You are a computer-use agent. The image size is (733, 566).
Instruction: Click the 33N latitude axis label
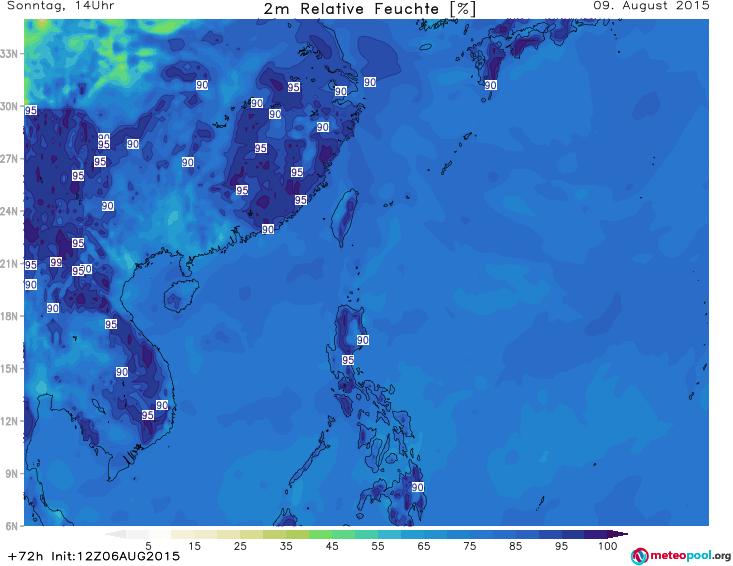[x=9, y=54]
